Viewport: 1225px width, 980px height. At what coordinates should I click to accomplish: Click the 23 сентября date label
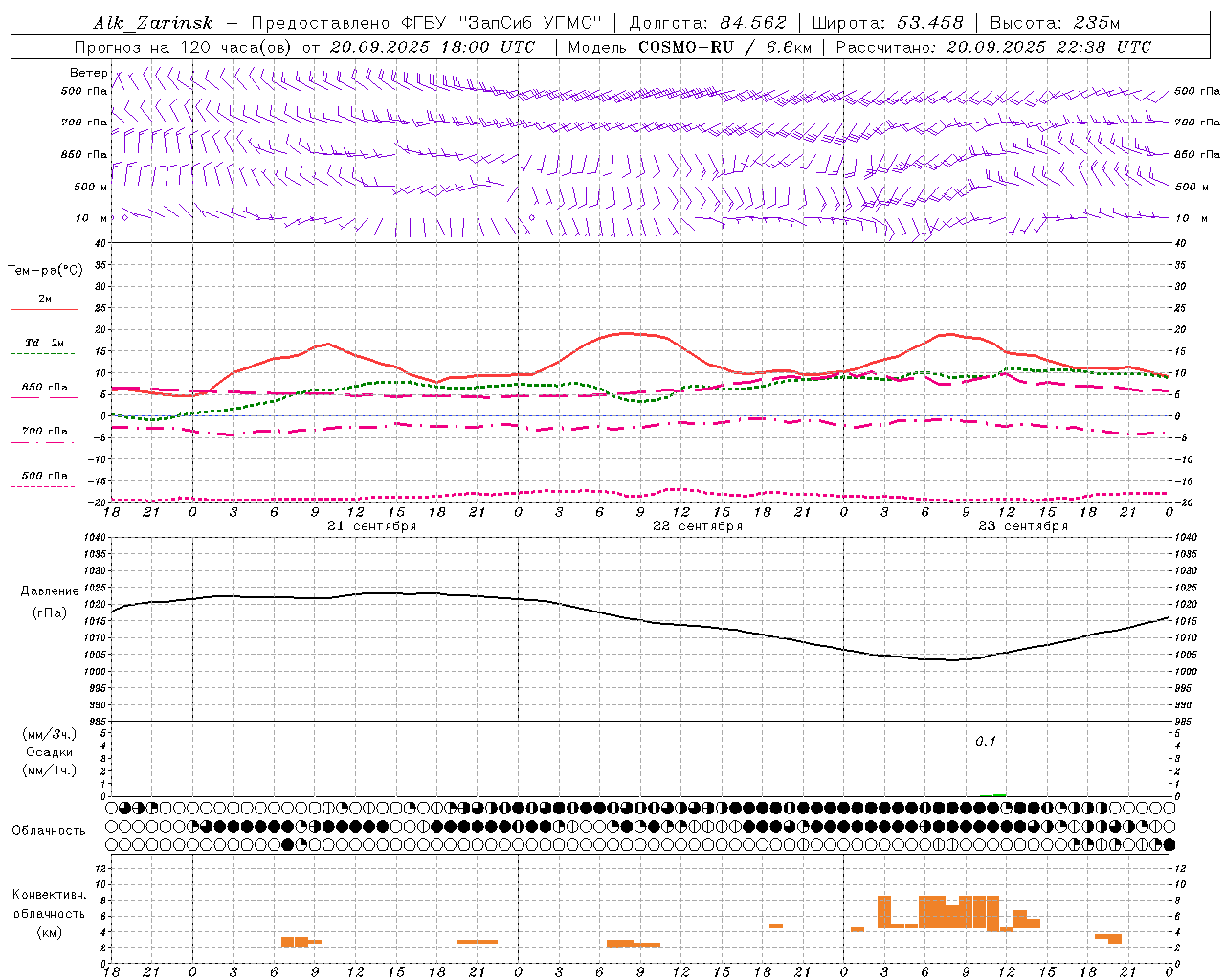pos(1023,526)
